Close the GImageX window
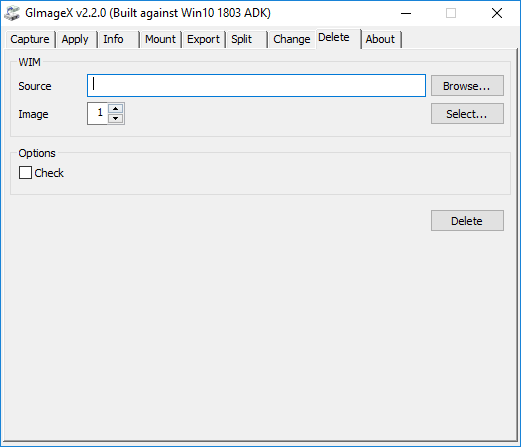 pyautogui.click(x=497, y=13)
